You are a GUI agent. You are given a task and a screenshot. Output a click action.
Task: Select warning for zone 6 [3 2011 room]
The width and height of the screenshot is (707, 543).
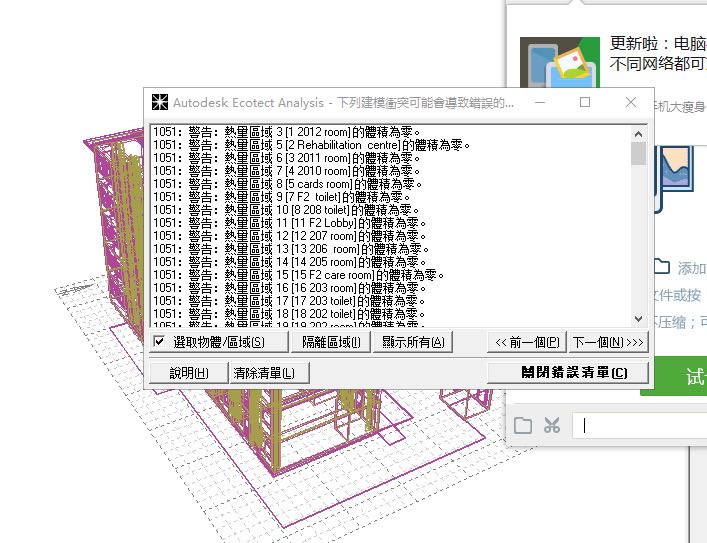tap(286, 158)
